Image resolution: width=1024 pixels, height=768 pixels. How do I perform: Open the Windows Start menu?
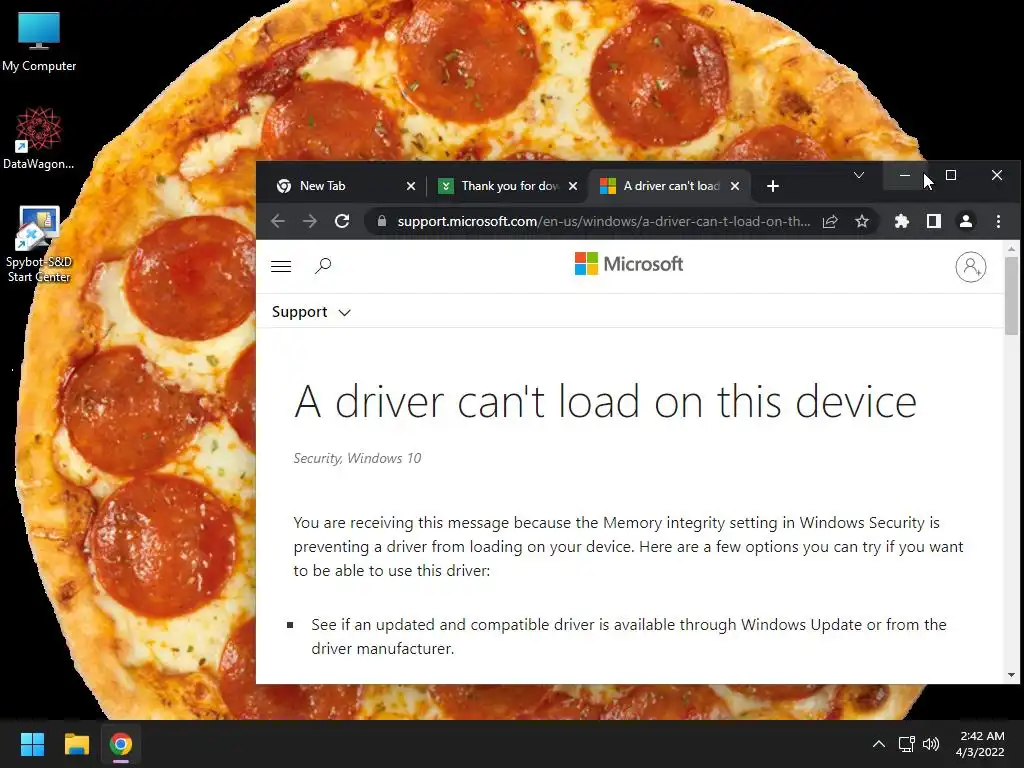click(32, 744)
